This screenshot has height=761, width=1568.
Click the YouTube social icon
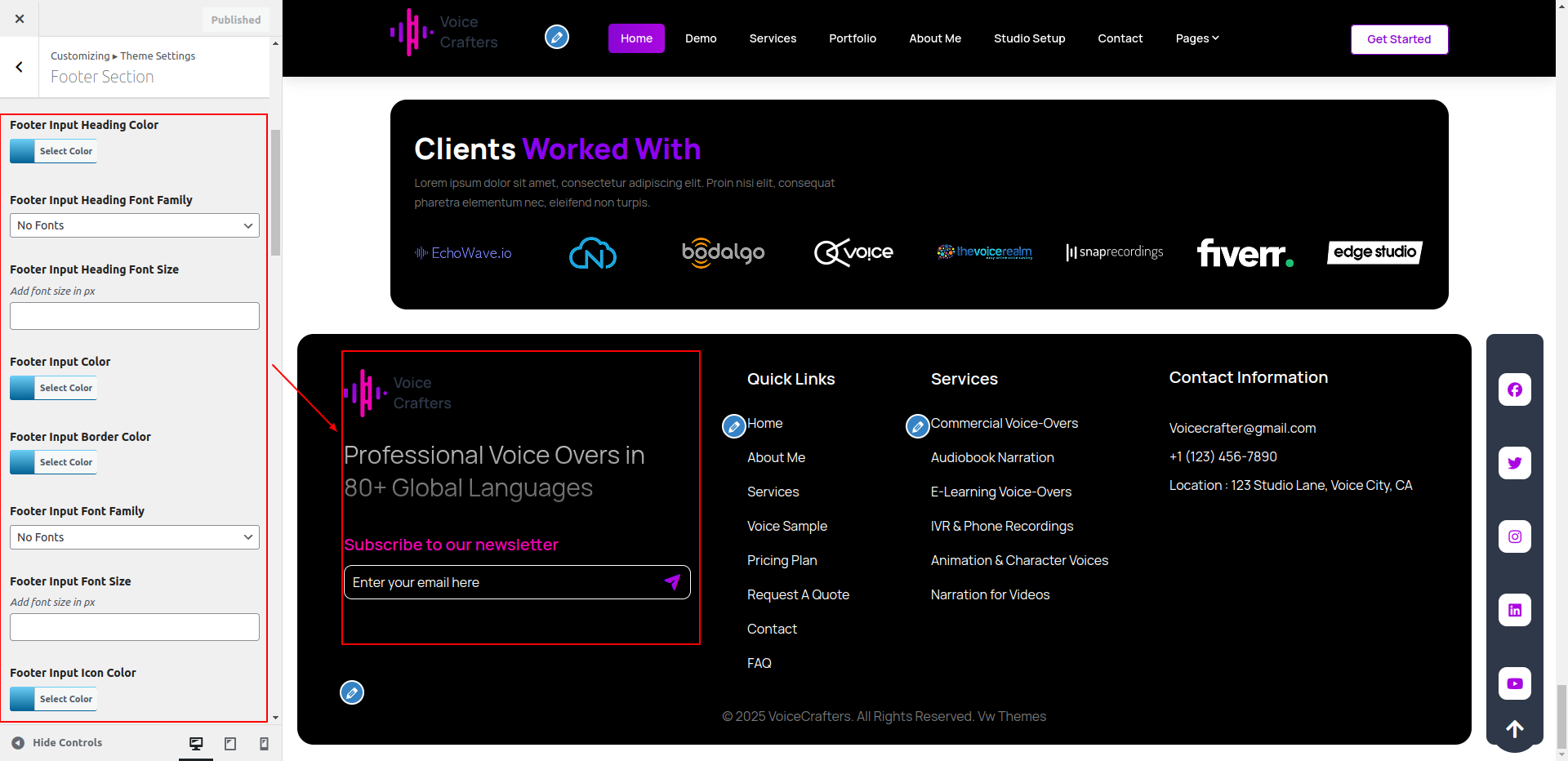1514,683
